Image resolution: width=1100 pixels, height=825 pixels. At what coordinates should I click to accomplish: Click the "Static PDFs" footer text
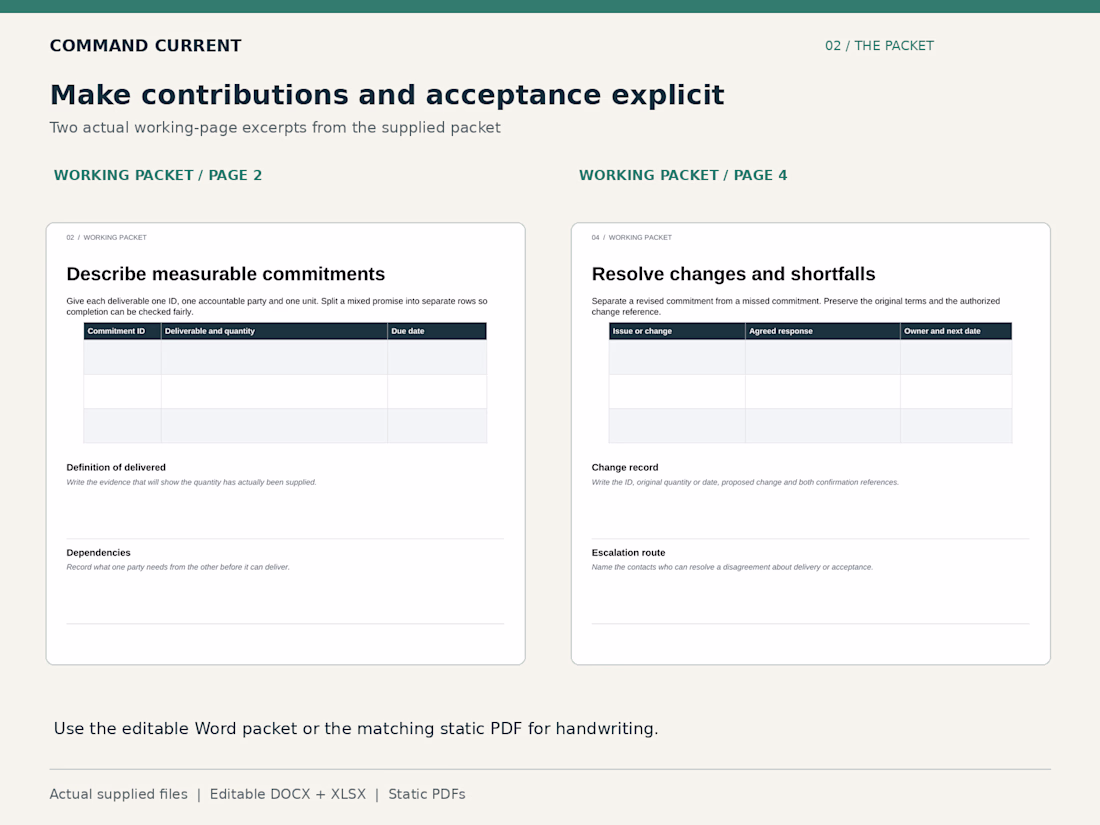pos(427,794)
